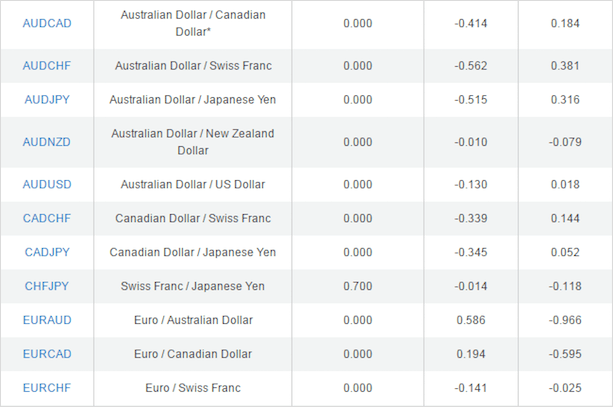Open the EURAUD symbol link
The image size is (613, 407).
pyautogui.click(x=47, y=320)
